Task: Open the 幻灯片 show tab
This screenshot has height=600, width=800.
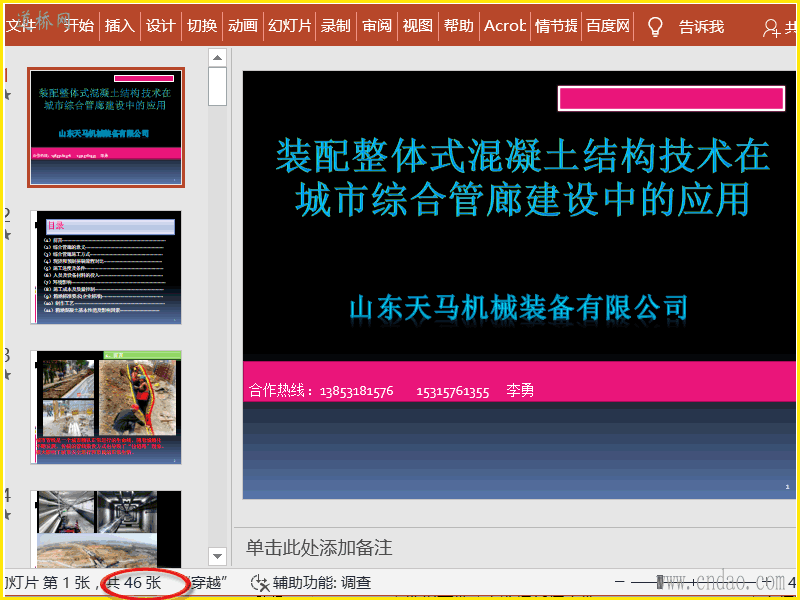Action: [290, 26]
